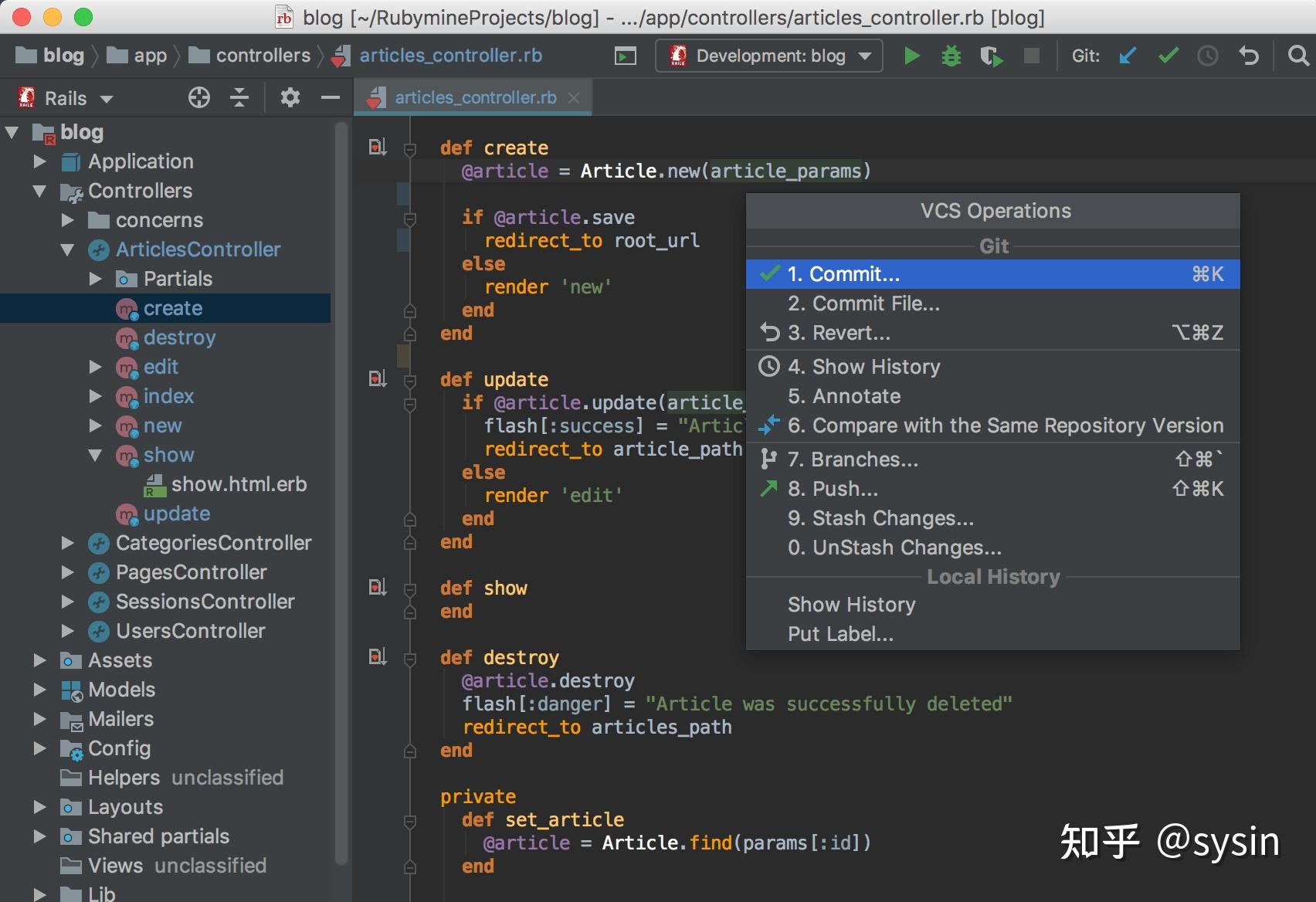
Task: Open project panel settings gear
Action: pos(290,98)
